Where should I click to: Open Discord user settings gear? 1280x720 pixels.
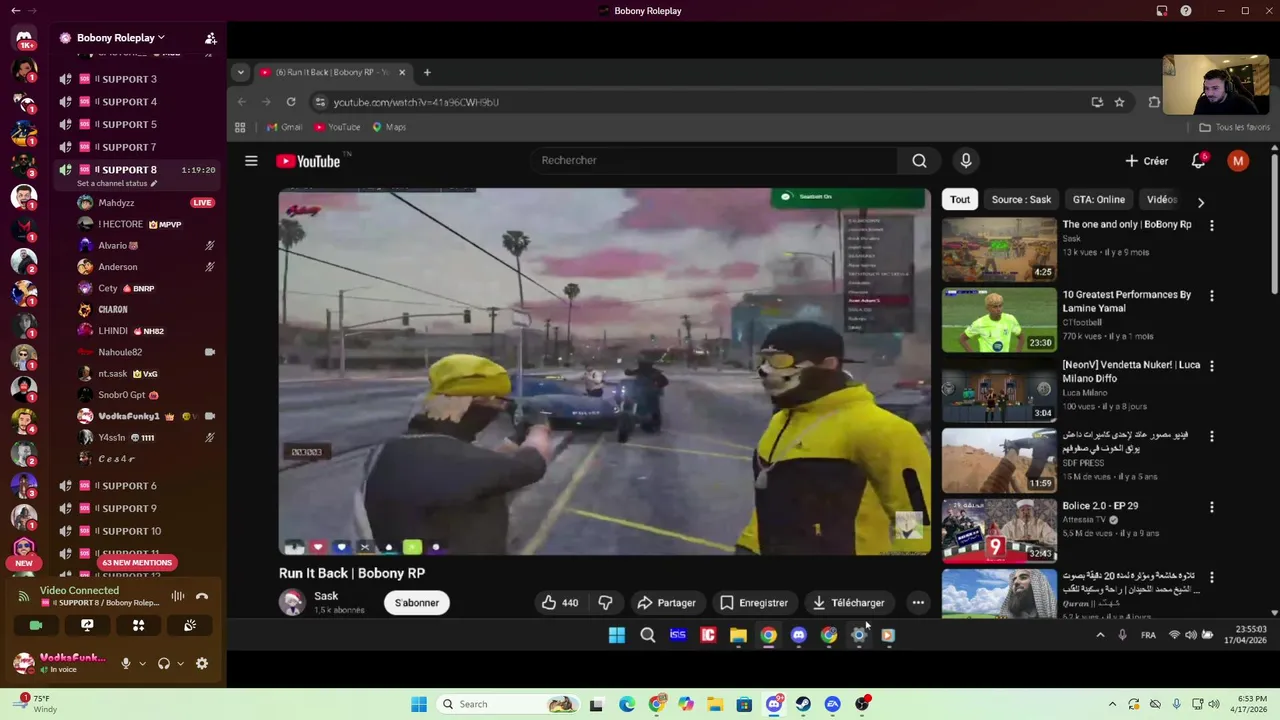tap(202, 663)
